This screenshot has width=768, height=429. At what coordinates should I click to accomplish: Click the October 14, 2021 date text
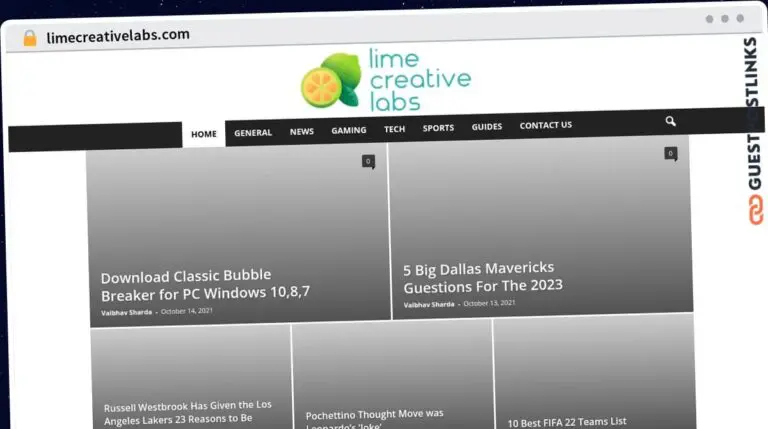tap(187, 311)
